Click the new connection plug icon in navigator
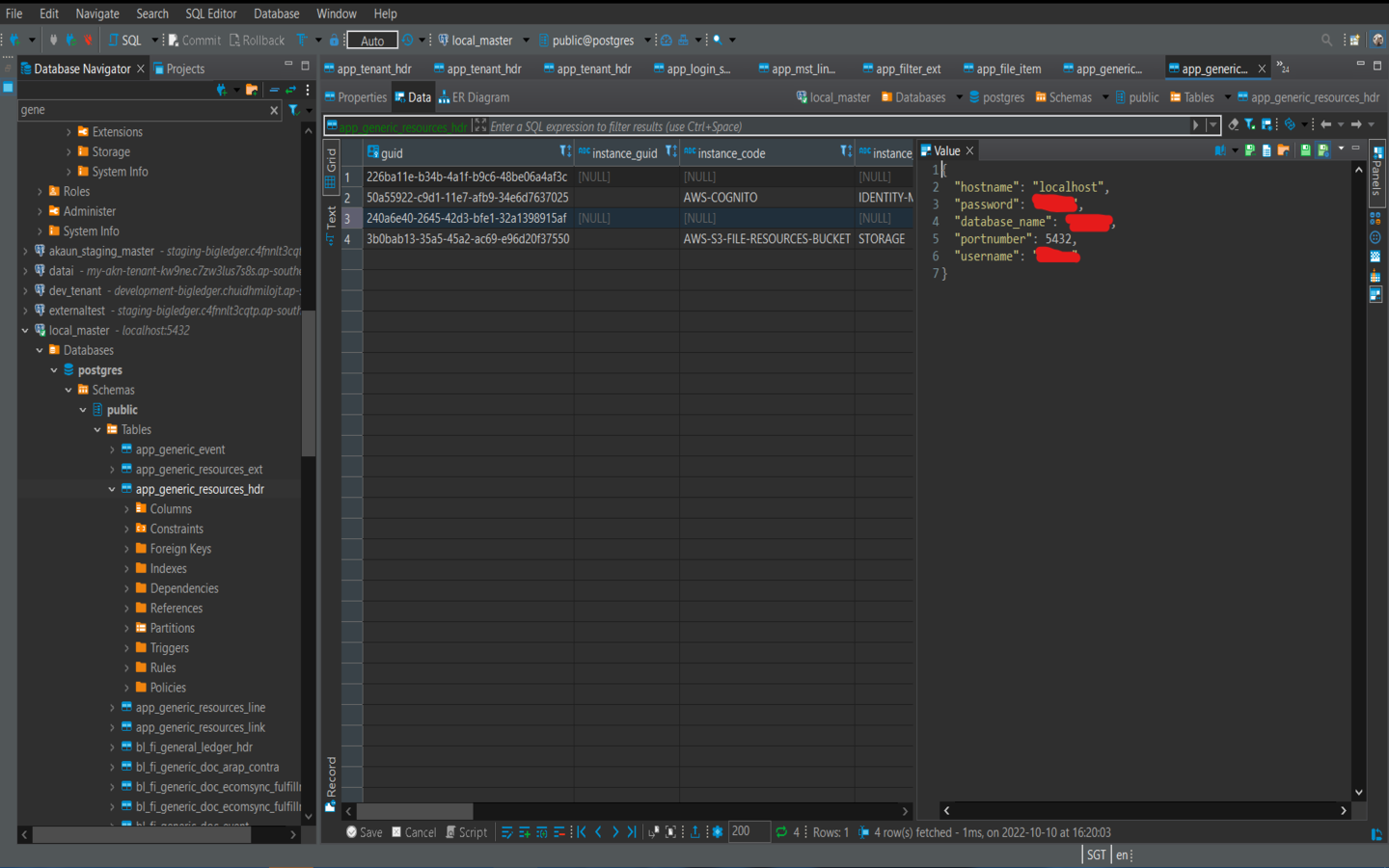 click(x=222, y=90)
